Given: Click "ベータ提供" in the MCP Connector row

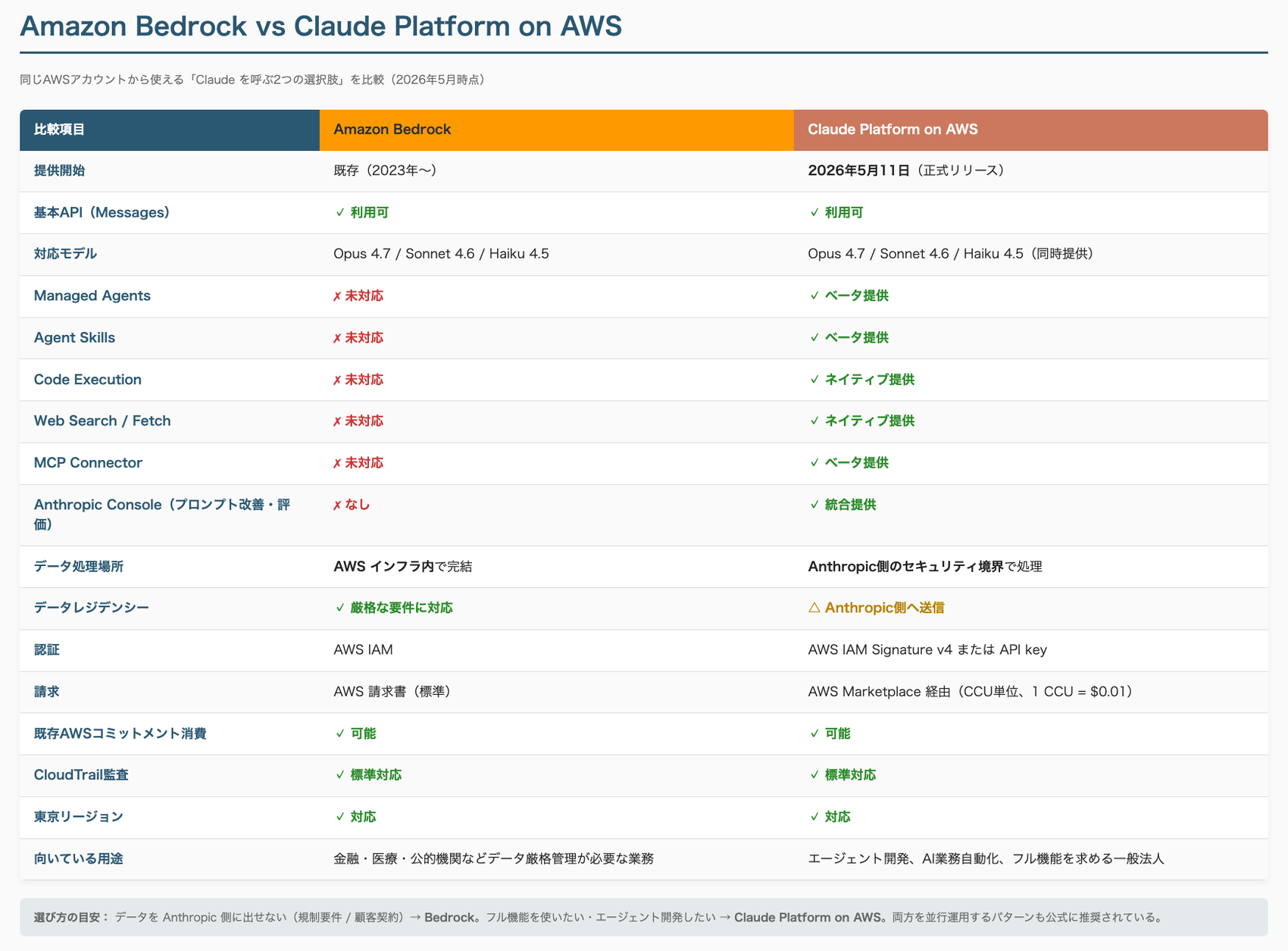Looking at the screenshot, I should 849,463.
